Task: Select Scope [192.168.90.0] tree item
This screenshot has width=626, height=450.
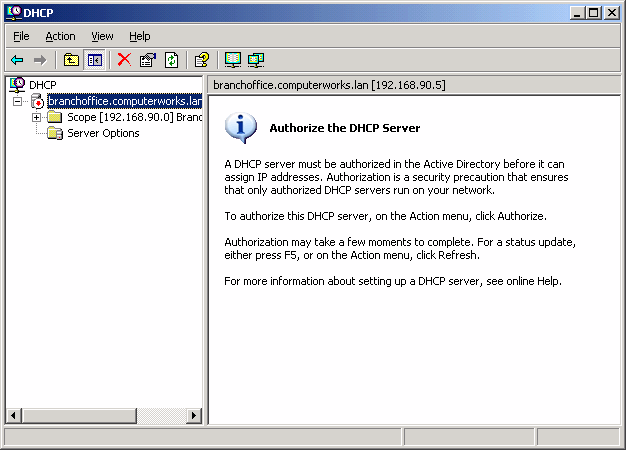Action: click(x=135, y=117)
